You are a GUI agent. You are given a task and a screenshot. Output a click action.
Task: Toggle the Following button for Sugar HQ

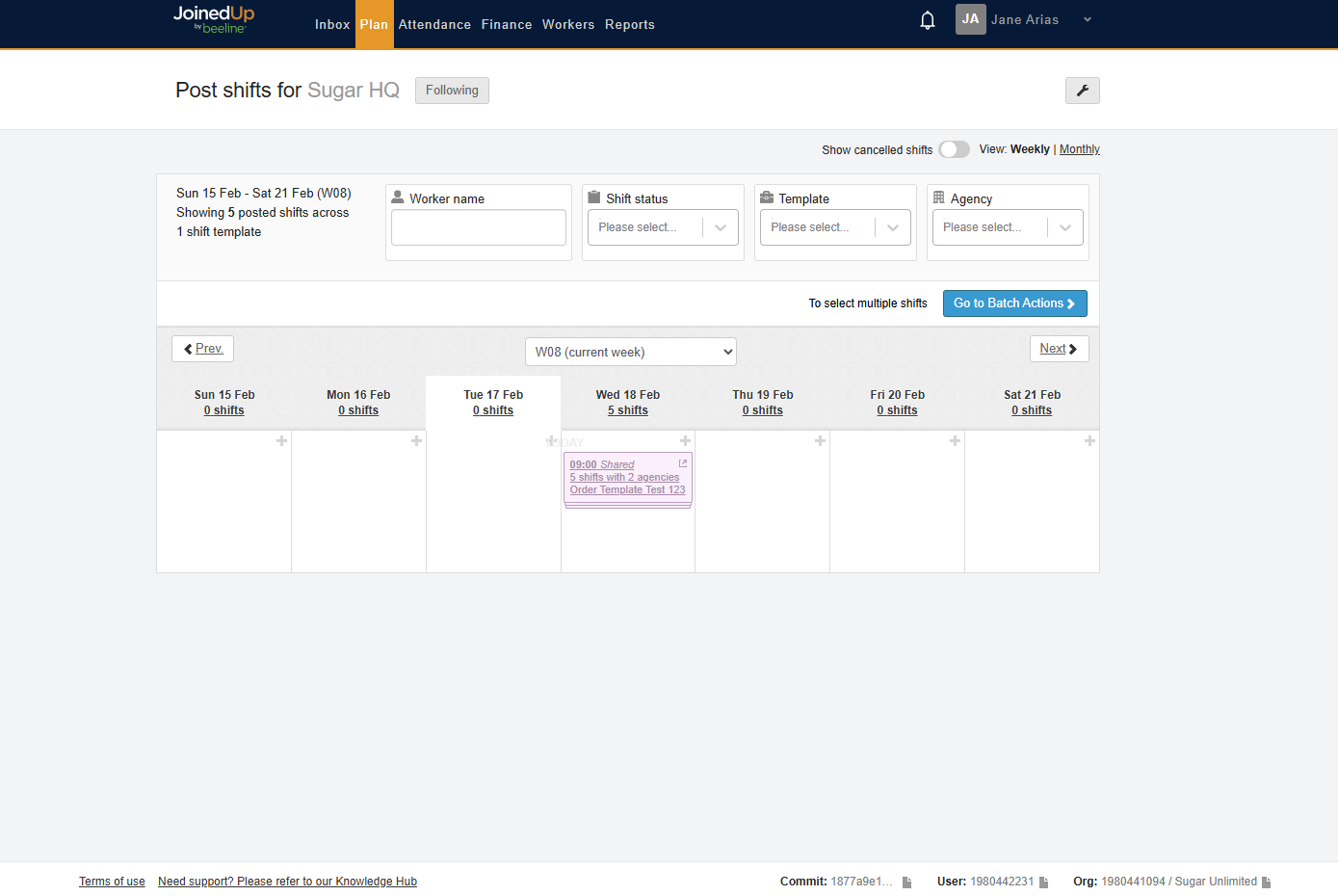(x=452, y=91)
